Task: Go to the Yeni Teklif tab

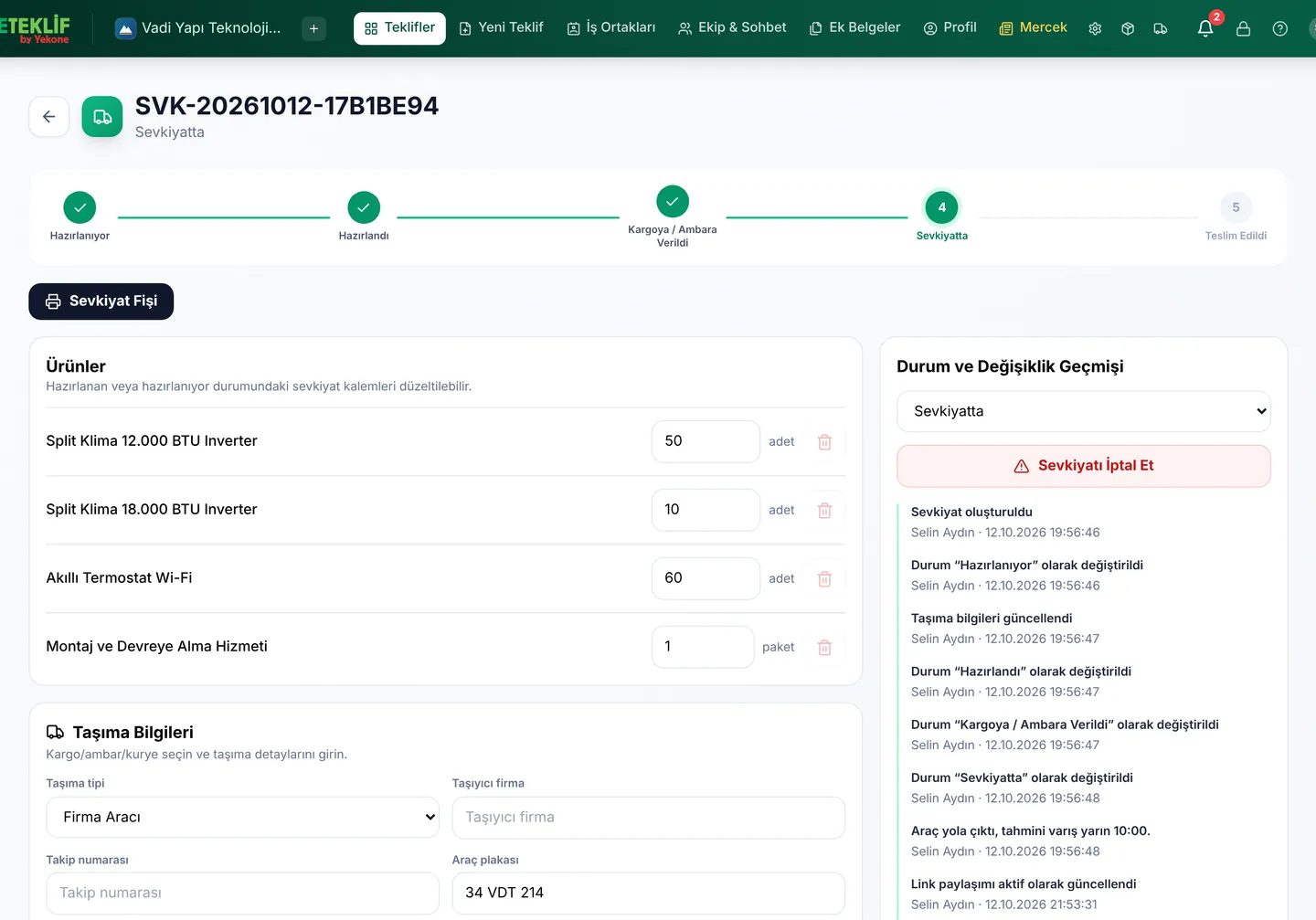Action: [501, 28]
